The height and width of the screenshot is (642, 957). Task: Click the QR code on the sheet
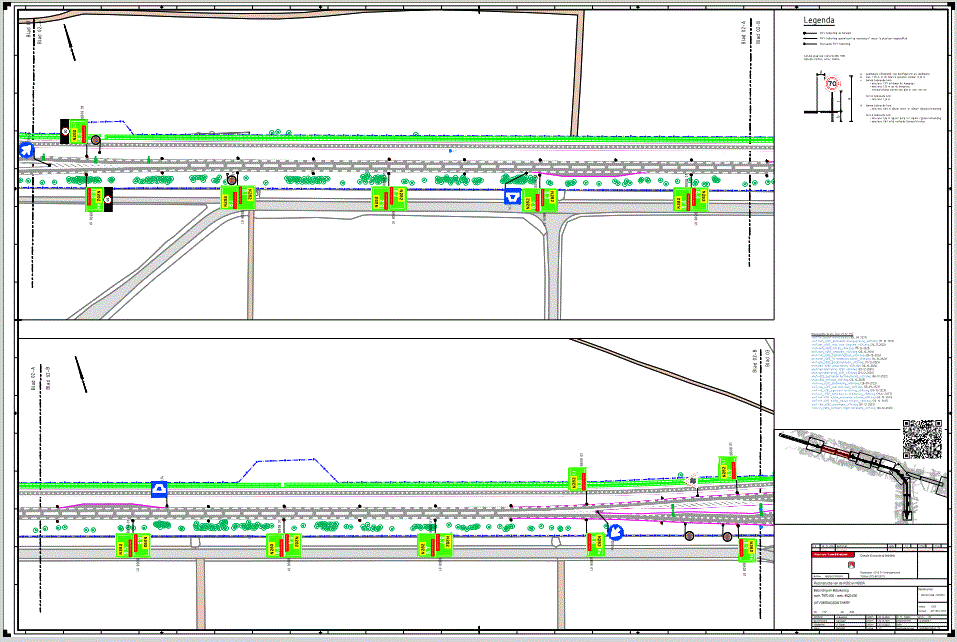point(922,438)
